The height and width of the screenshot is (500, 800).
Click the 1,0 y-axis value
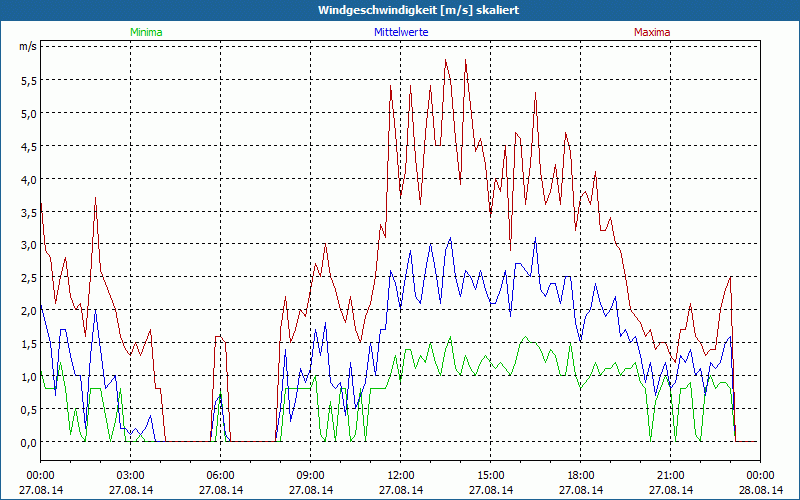29,377
